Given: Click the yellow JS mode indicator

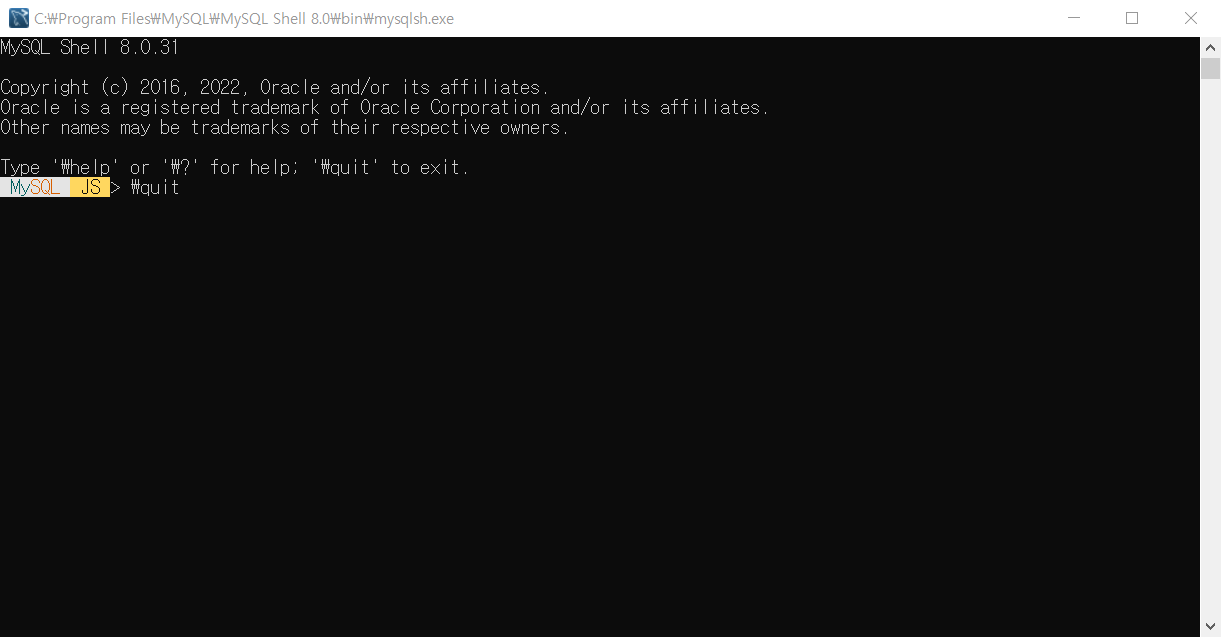Looking at the screenshot, I should tap(90, 187).
